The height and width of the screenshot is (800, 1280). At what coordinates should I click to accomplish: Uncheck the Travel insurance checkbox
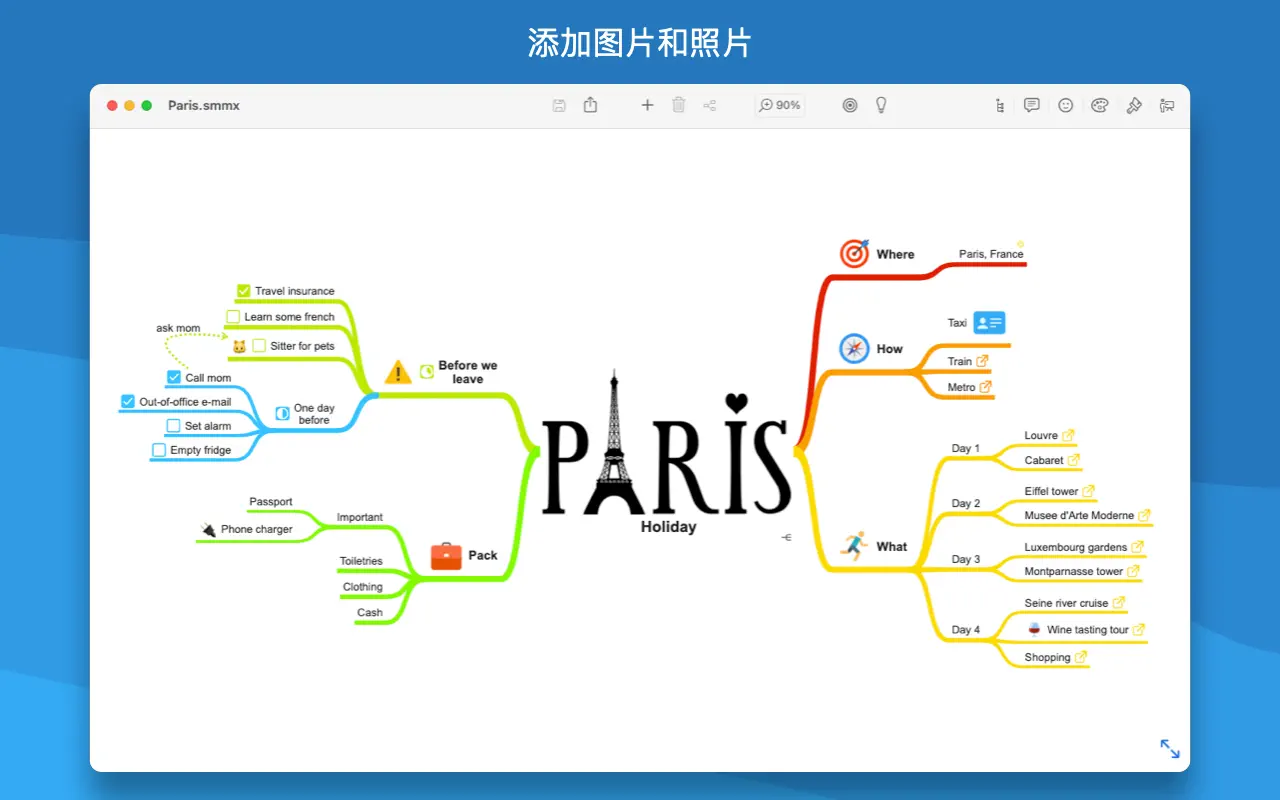point(243,291)
